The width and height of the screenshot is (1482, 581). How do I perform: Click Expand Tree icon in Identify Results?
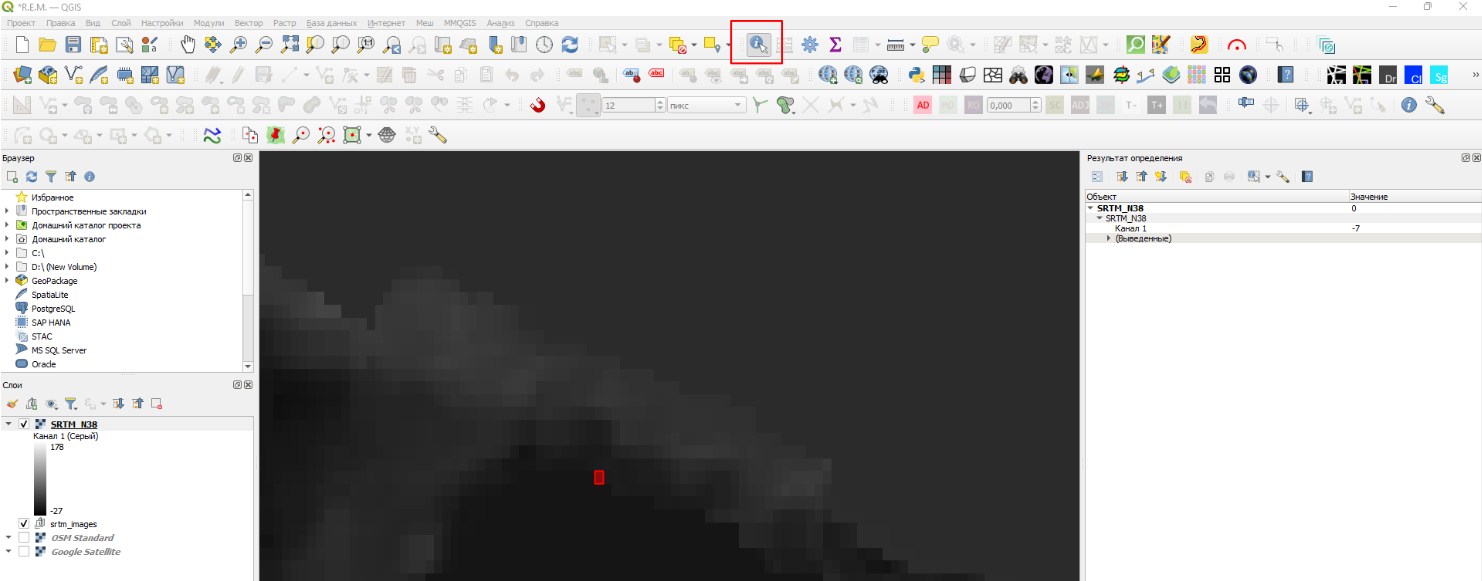(1122, 176)
